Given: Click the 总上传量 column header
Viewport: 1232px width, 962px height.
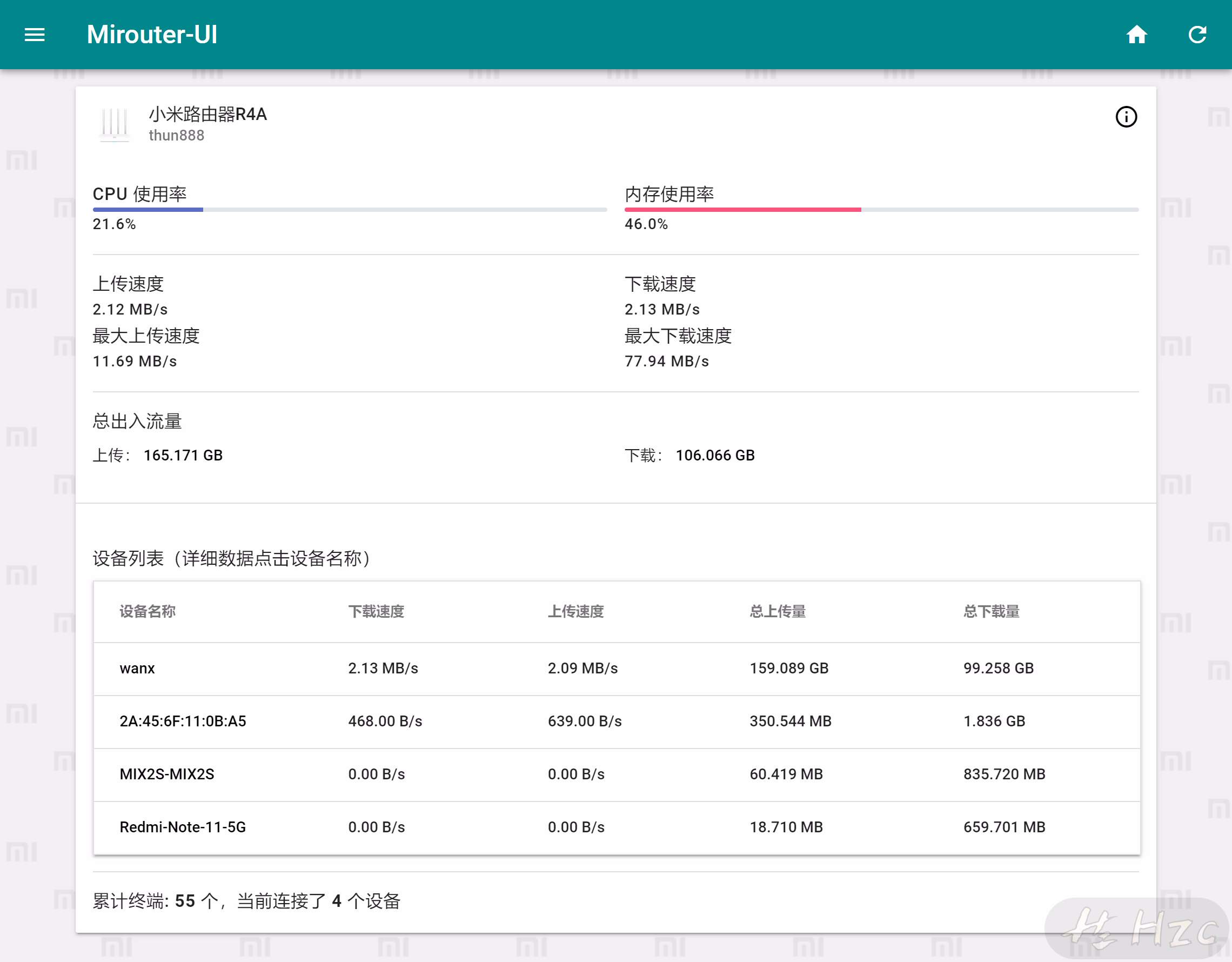Looking at the screenshot, I should pyautogui.click(x=778, y=612).
